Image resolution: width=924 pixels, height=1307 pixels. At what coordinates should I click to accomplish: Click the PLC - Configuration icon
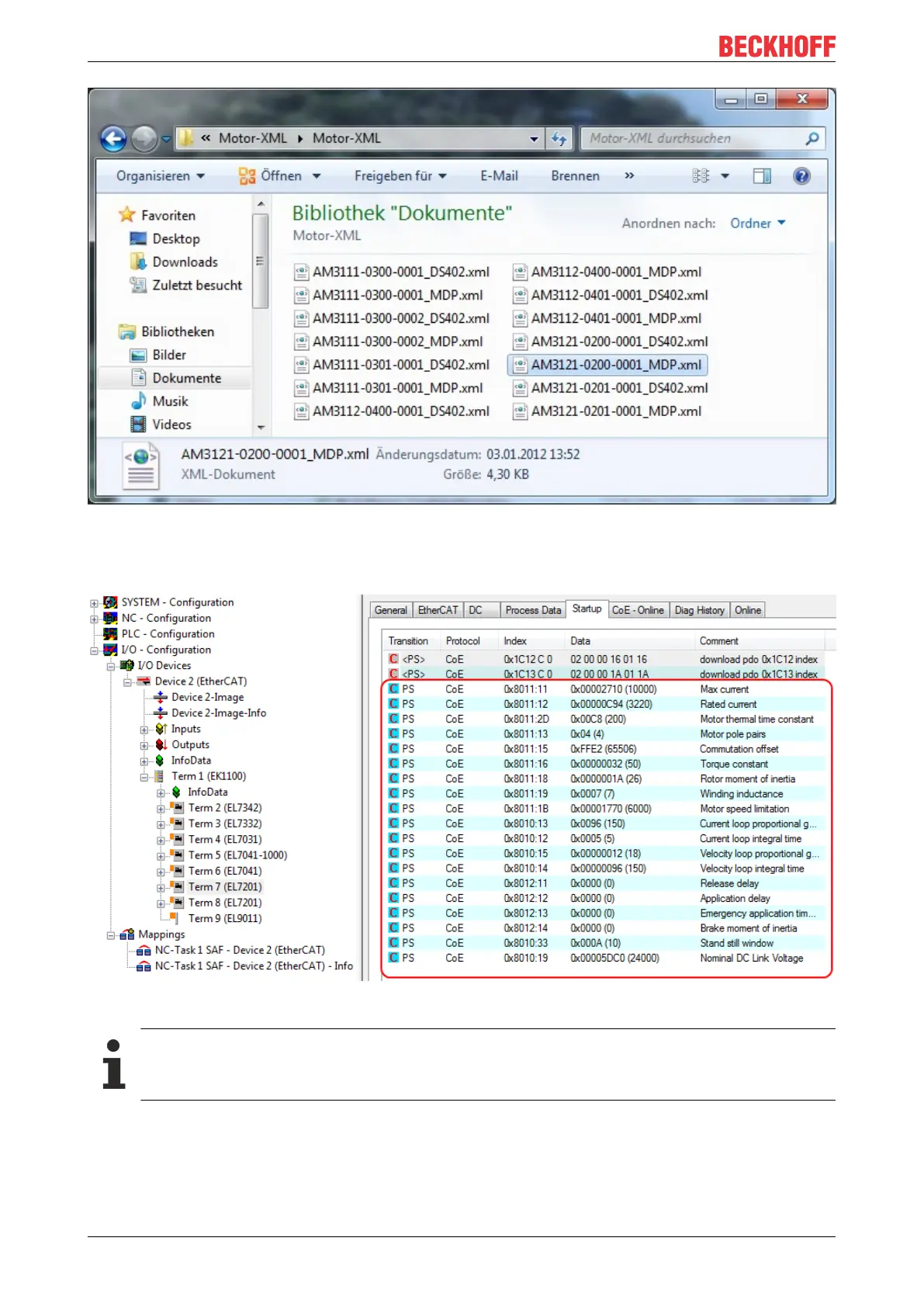[111, 634]
